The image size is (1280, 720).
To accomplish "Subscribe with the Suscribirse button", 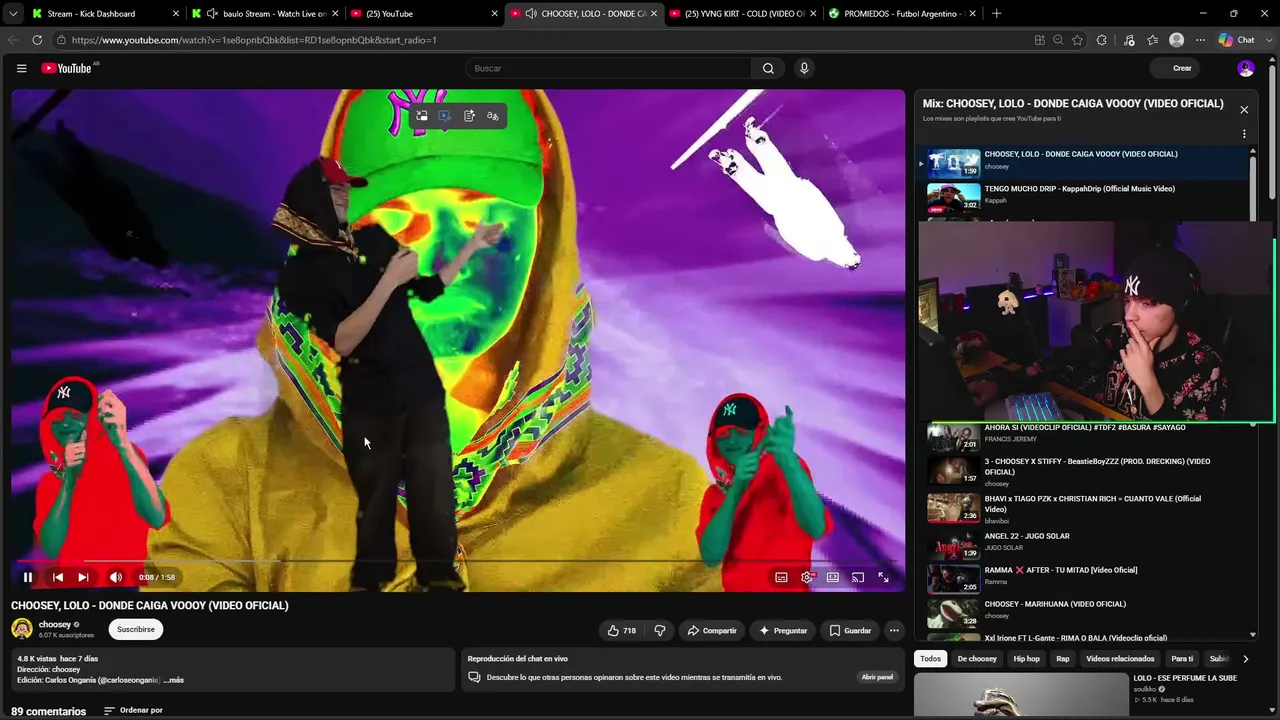I will [x=136, y=630].
